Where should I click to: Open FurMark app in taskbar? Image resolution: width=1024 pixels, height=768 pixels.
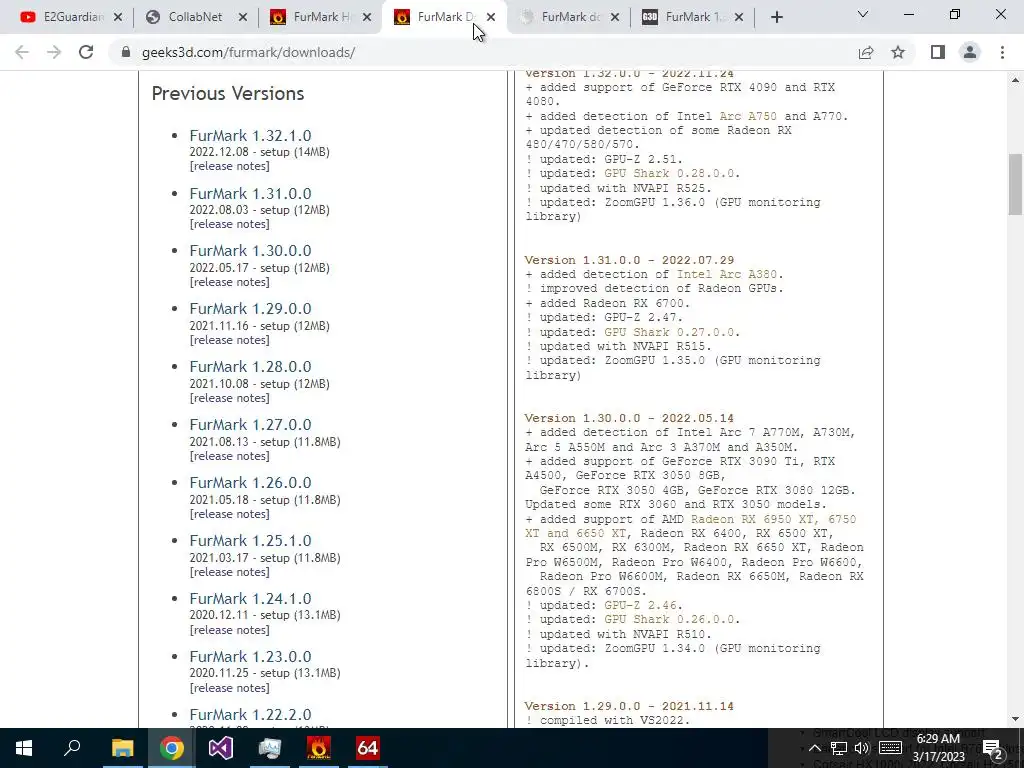point(319,748)
